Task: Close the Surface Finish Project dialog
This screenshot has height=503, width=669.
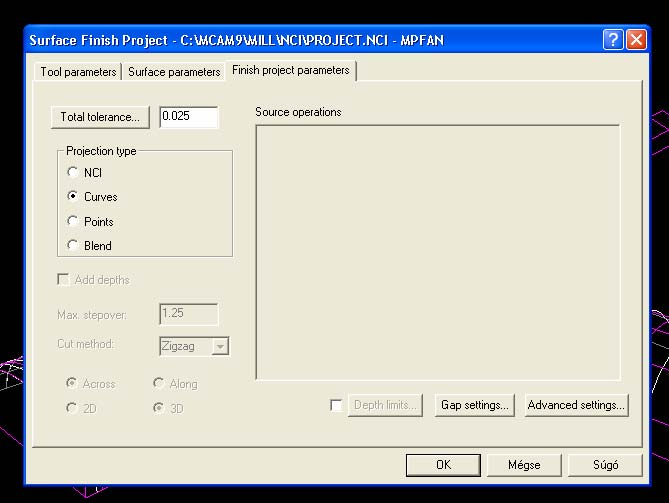Action: click(636, 40)
